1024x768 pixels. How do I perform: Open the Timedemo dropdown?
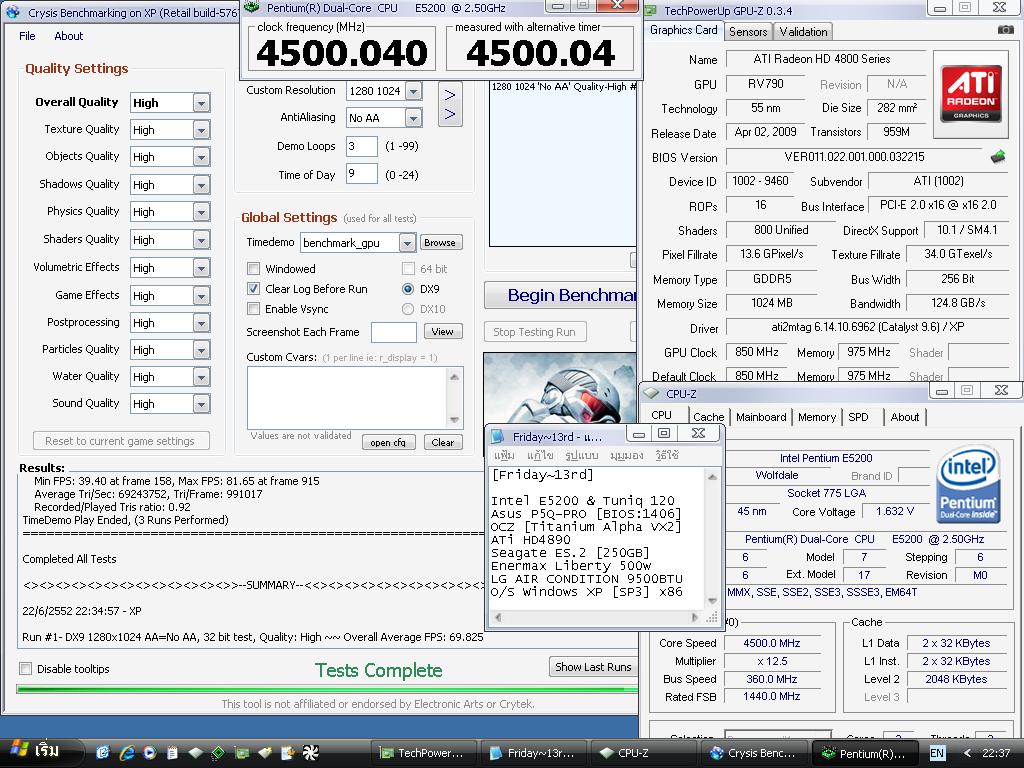pyautogui.click(x=407, y=243)
